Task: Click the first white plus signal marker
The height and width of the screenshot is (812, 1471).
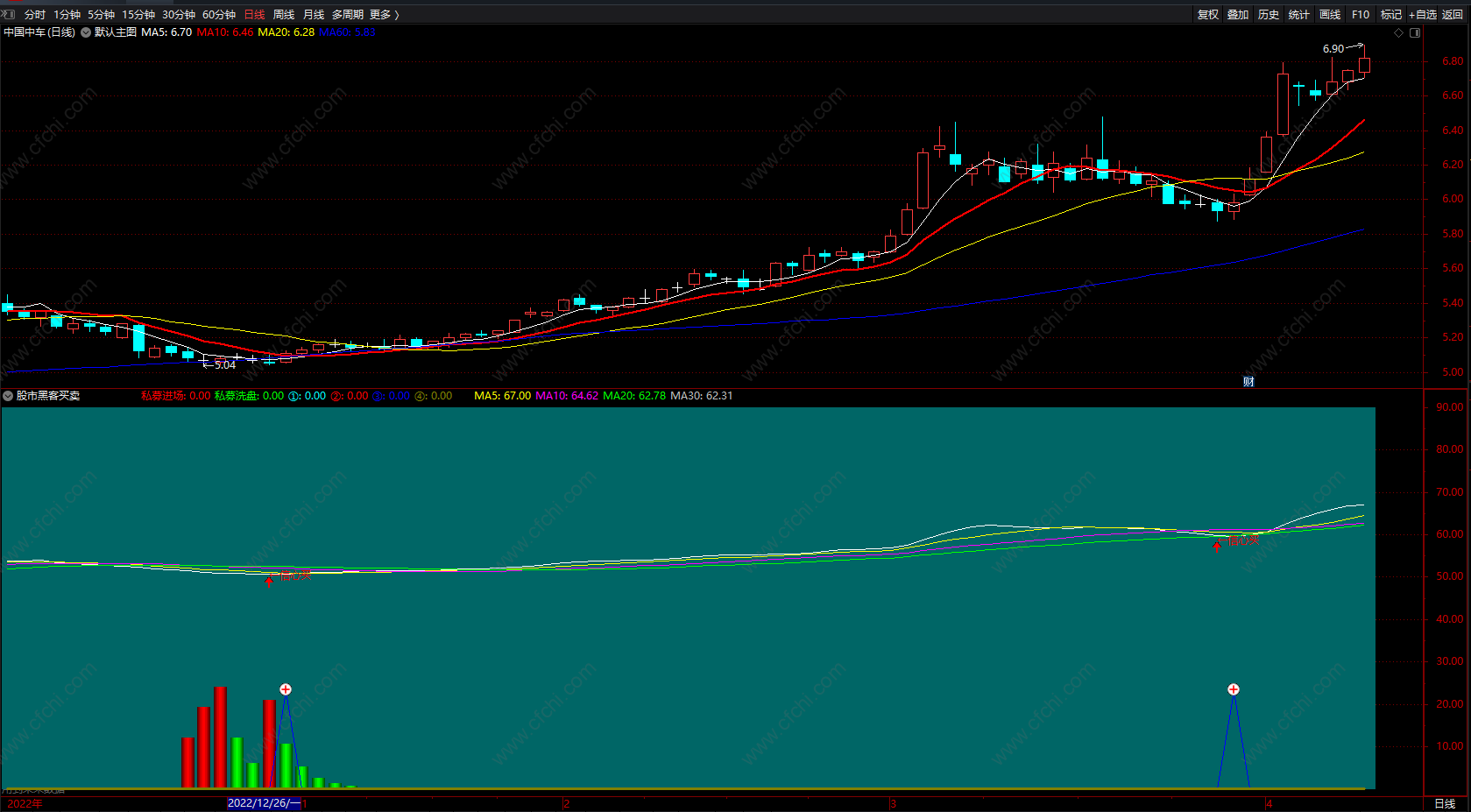Action: point(286,689)
